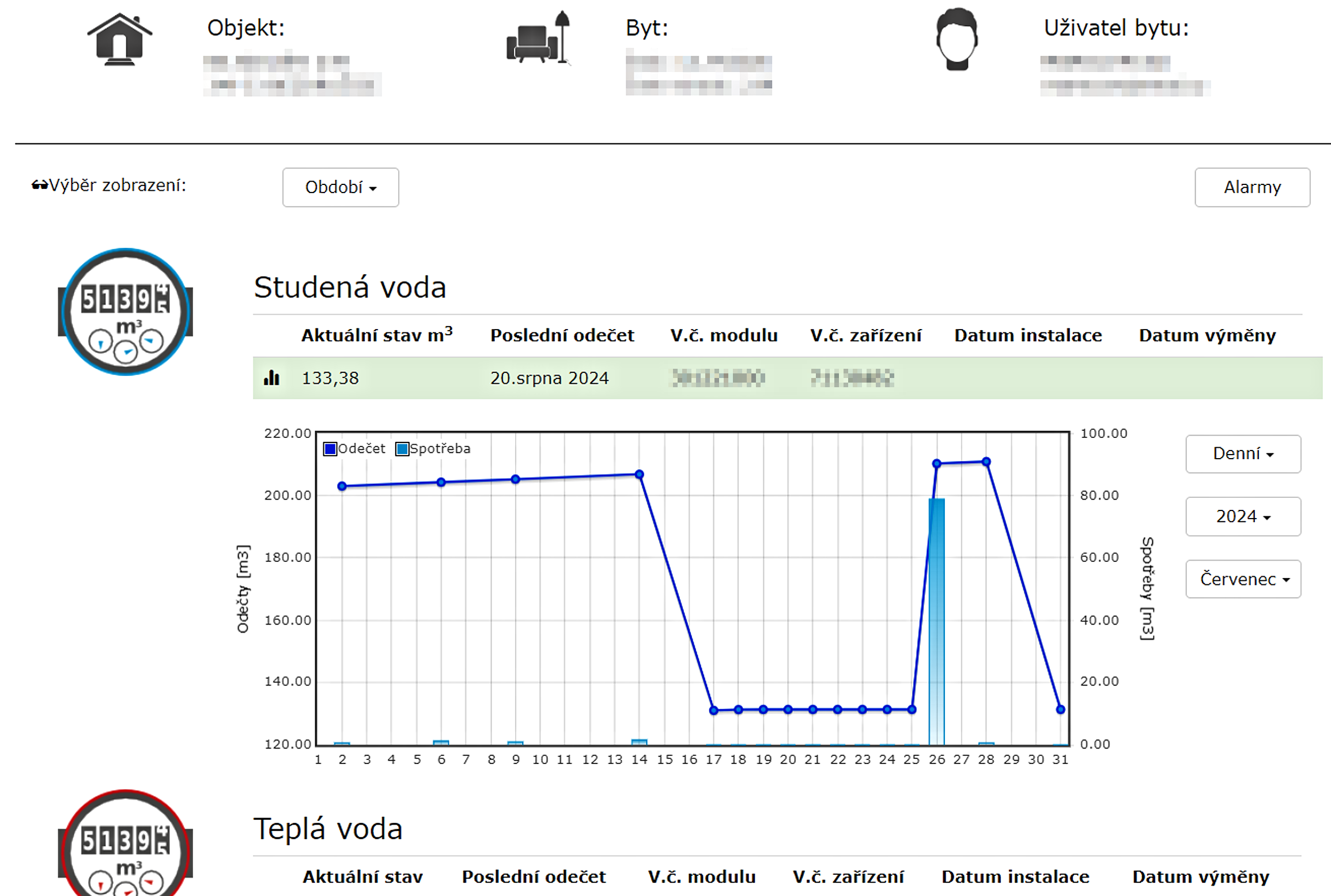
Task: Click the tall consumption bar on day 26
Action: [x=936, y=622]
